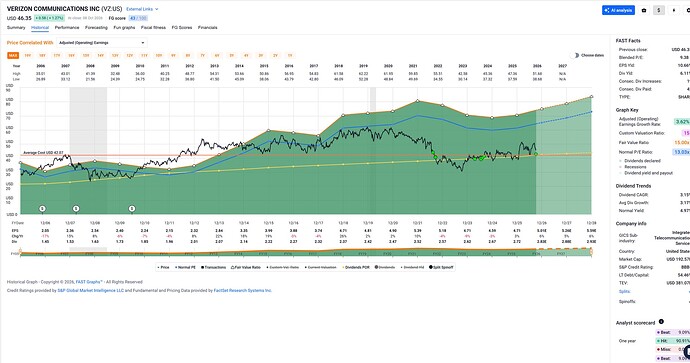
Task: Click the green Earnings Growth Rate value
Action: click(682, 122)
